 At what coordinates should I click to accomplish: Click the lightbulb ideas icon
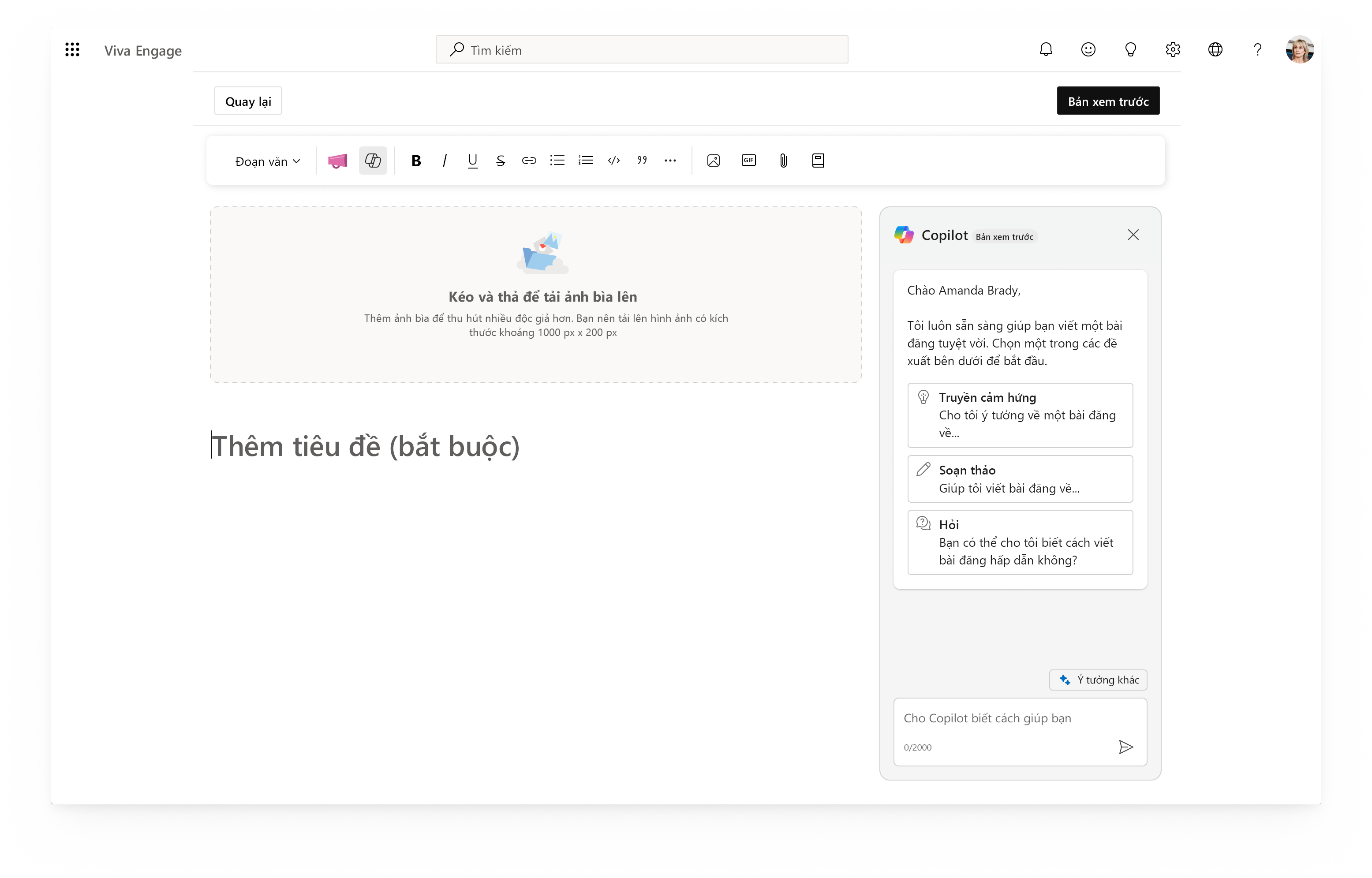(x=1130, y=49)
